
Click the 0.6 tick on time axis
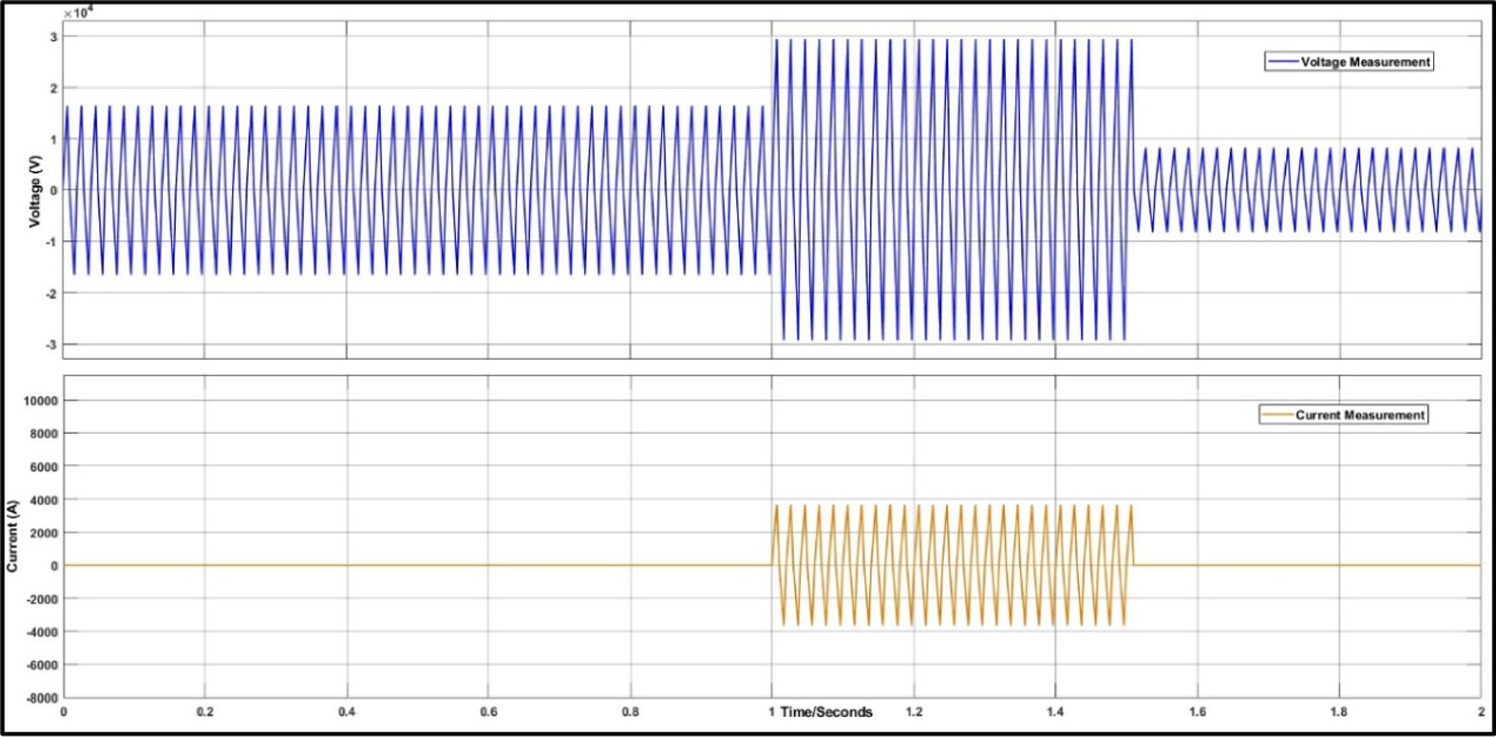488,713
